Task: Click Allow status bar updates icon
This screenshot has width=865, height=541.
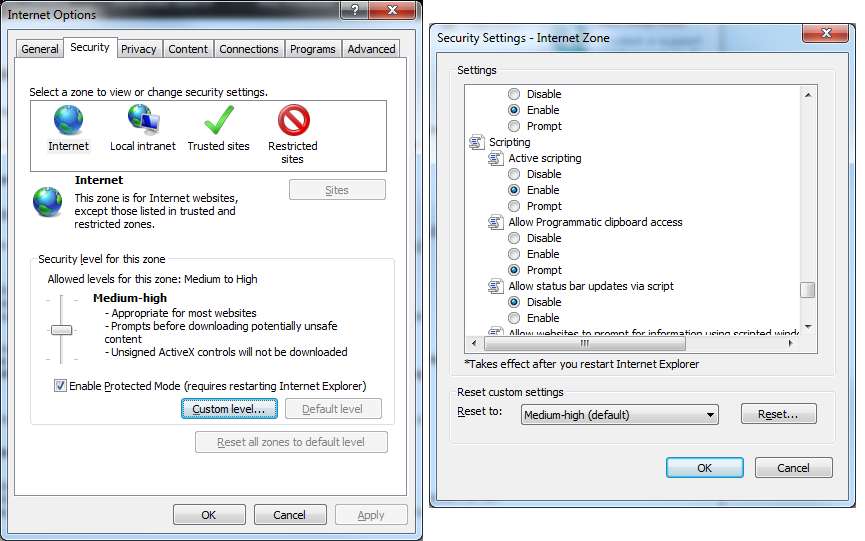Action: click(495, 286)
